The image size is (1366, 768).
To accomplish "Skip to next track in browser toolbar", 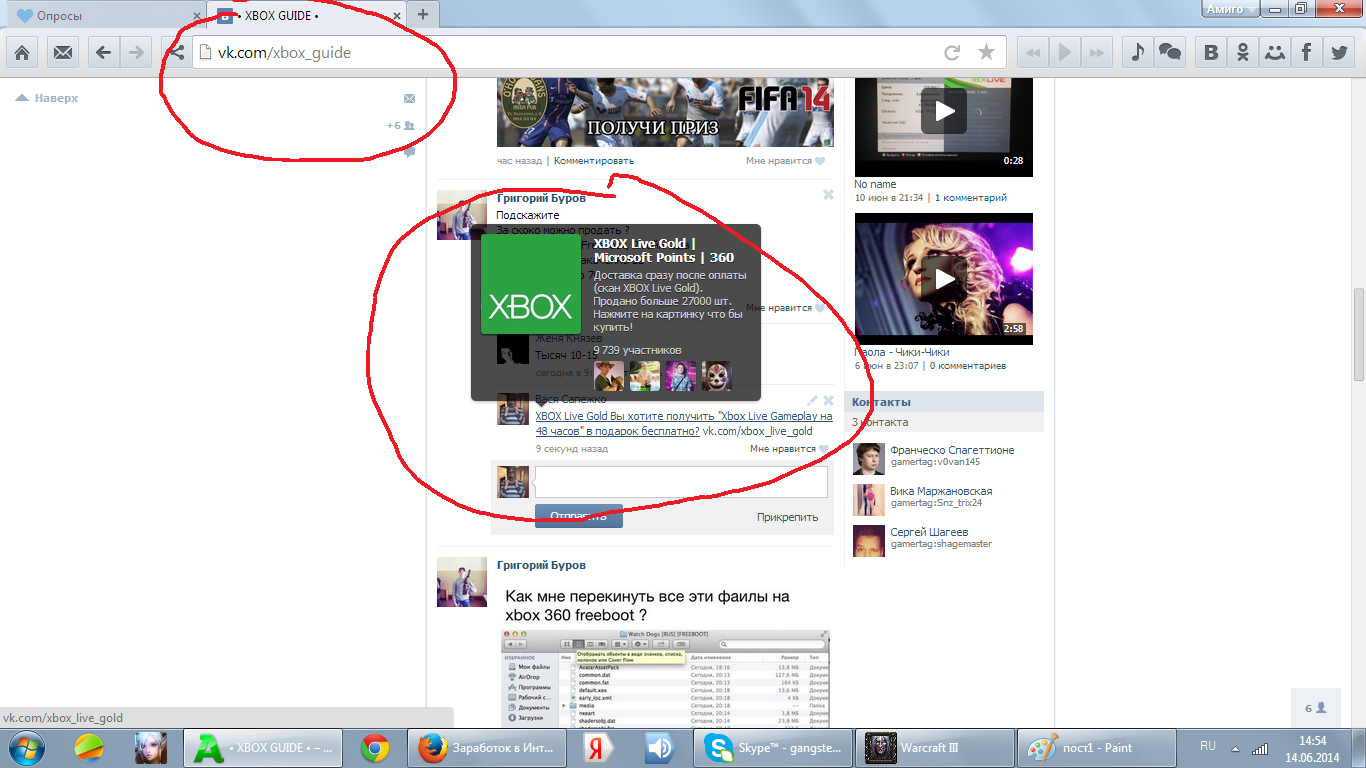I will (1097, 52).
